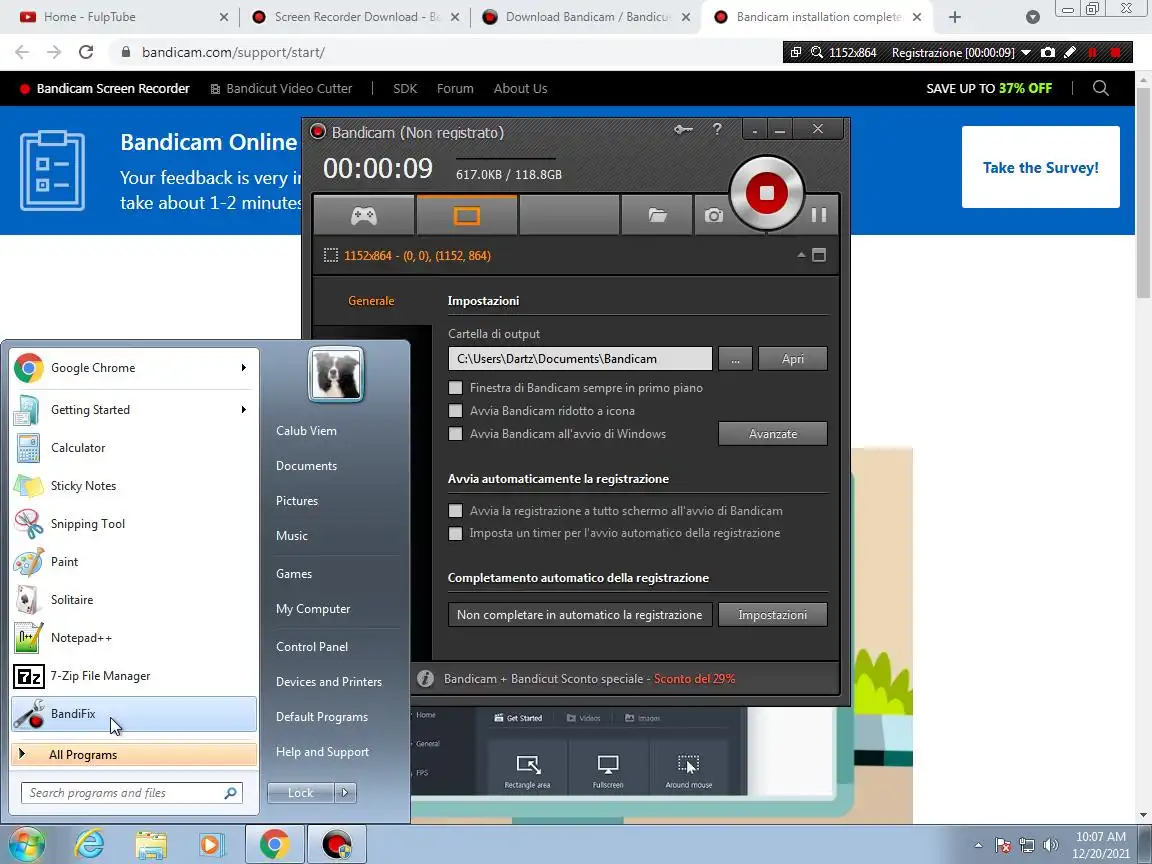Screen dimensions: 1152x864
Task: Enable Finestra di Bandicam sempre in primo piano
Action: [x=456, y=388]
